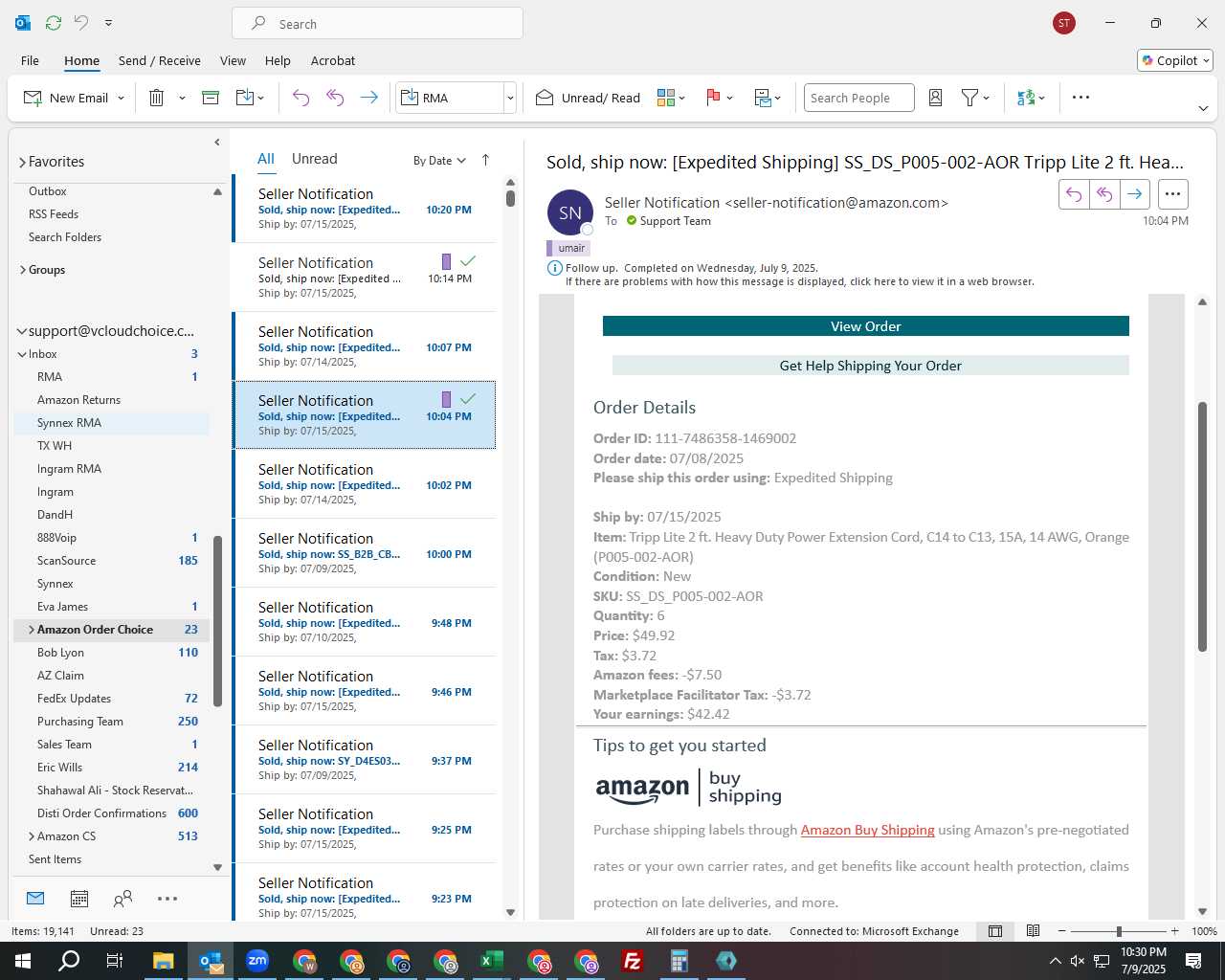Show All messages filter

pos(266,159)
